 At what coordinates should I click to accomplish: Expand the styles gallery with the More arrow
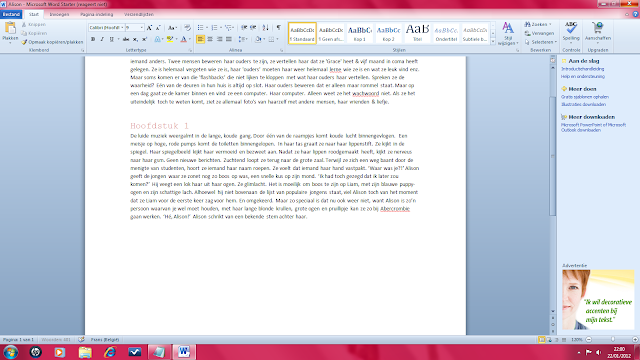(x=493, y=41)
